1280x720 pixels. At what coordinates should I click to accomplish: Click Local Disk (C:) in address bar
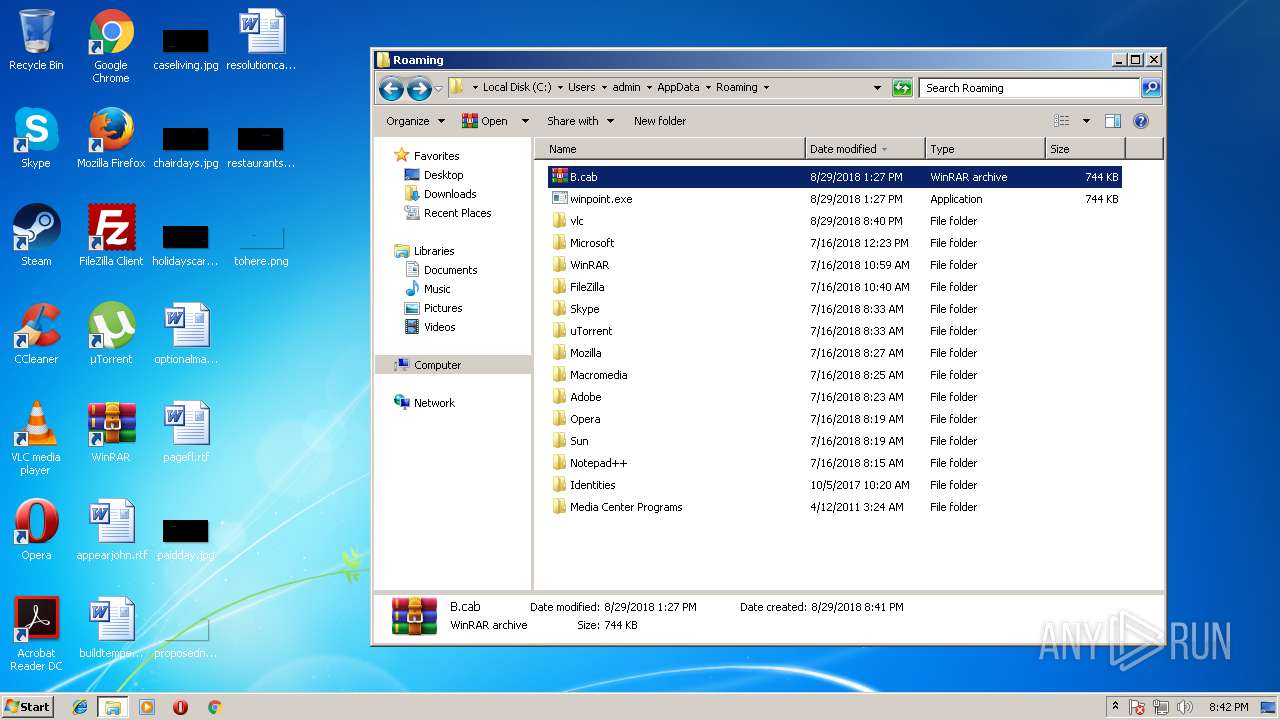pyautogui.click(x=517, y=88)
